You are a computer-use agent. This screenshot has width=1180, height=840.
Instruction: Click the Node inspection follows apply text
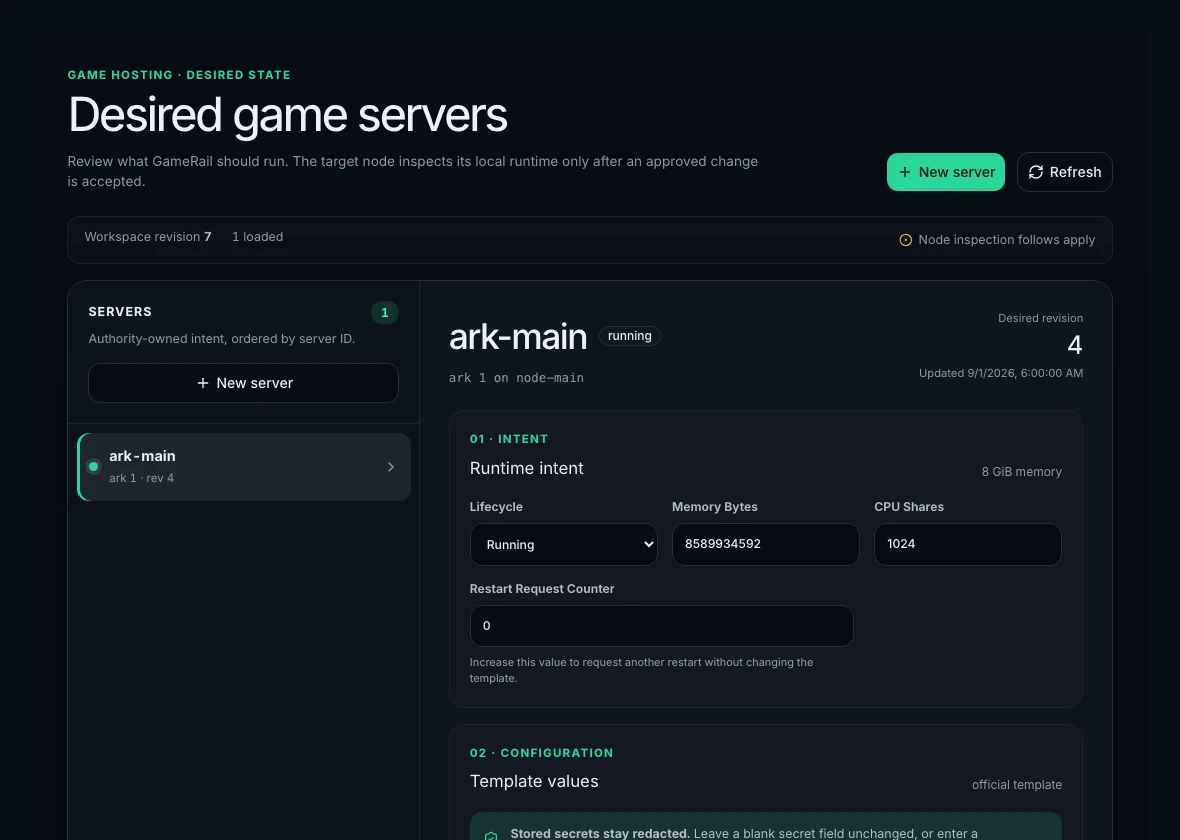tap(1006, 239)
